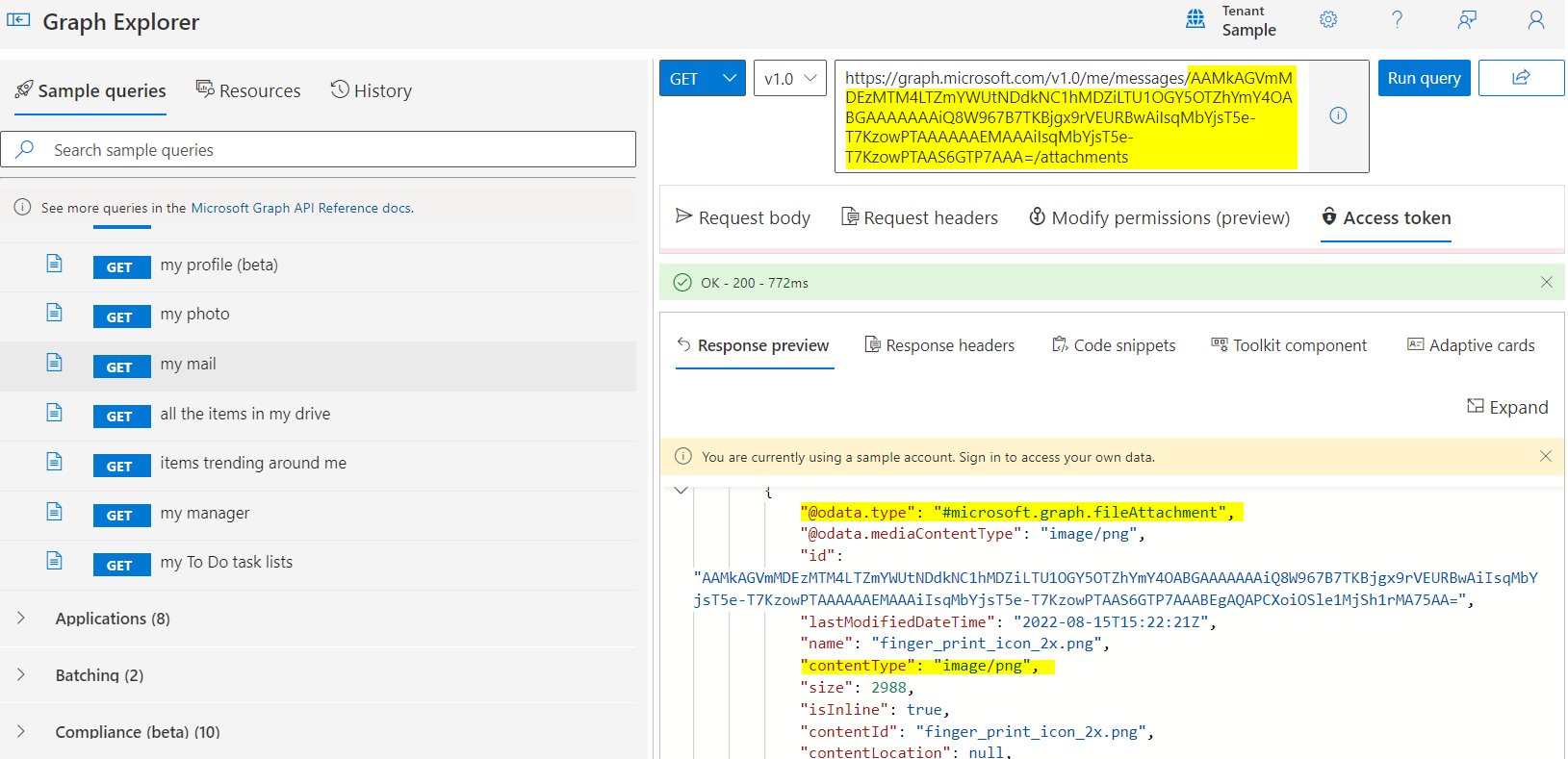This screenshot has width=1568, height=759.
Task: Open Microsoft Graph API Reference docs link
Action: pos(302,208)
